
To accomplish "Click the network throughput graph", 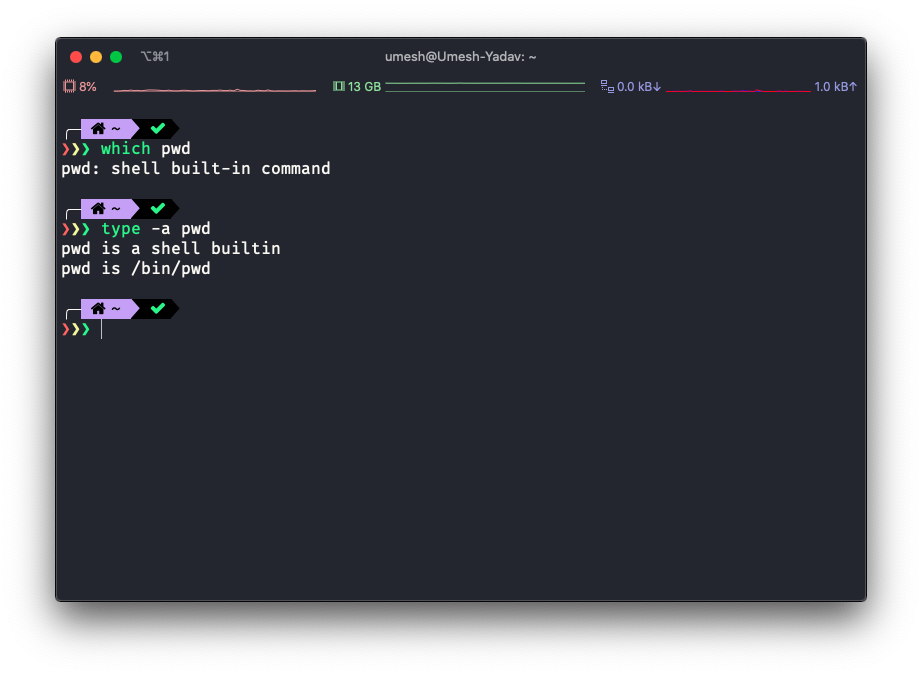I will tap(737, 90).
